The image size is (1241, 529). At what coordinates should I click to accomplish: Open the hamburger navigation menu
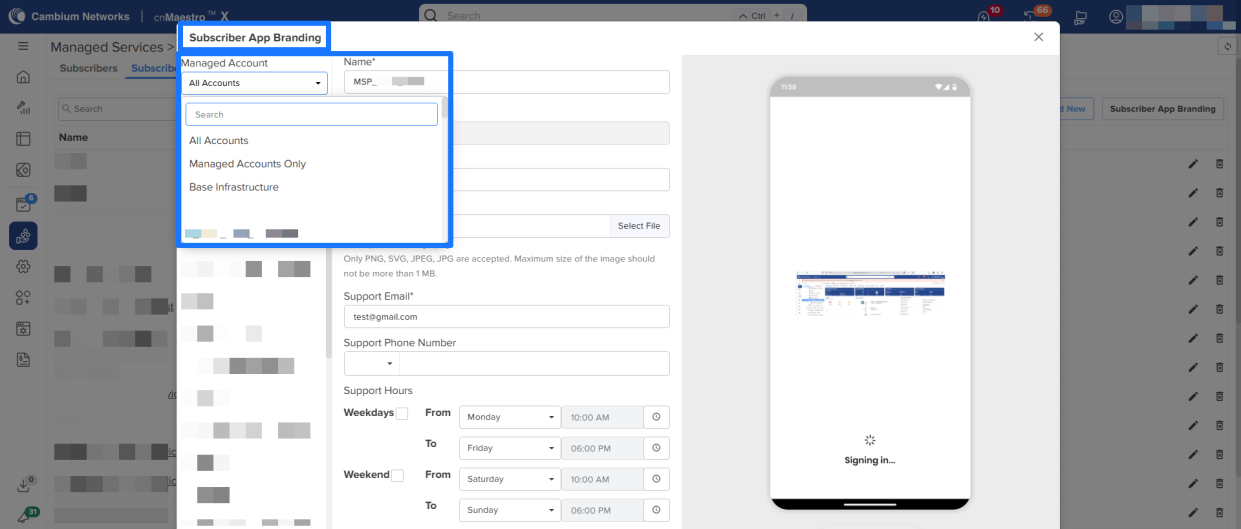pos(23,47)
